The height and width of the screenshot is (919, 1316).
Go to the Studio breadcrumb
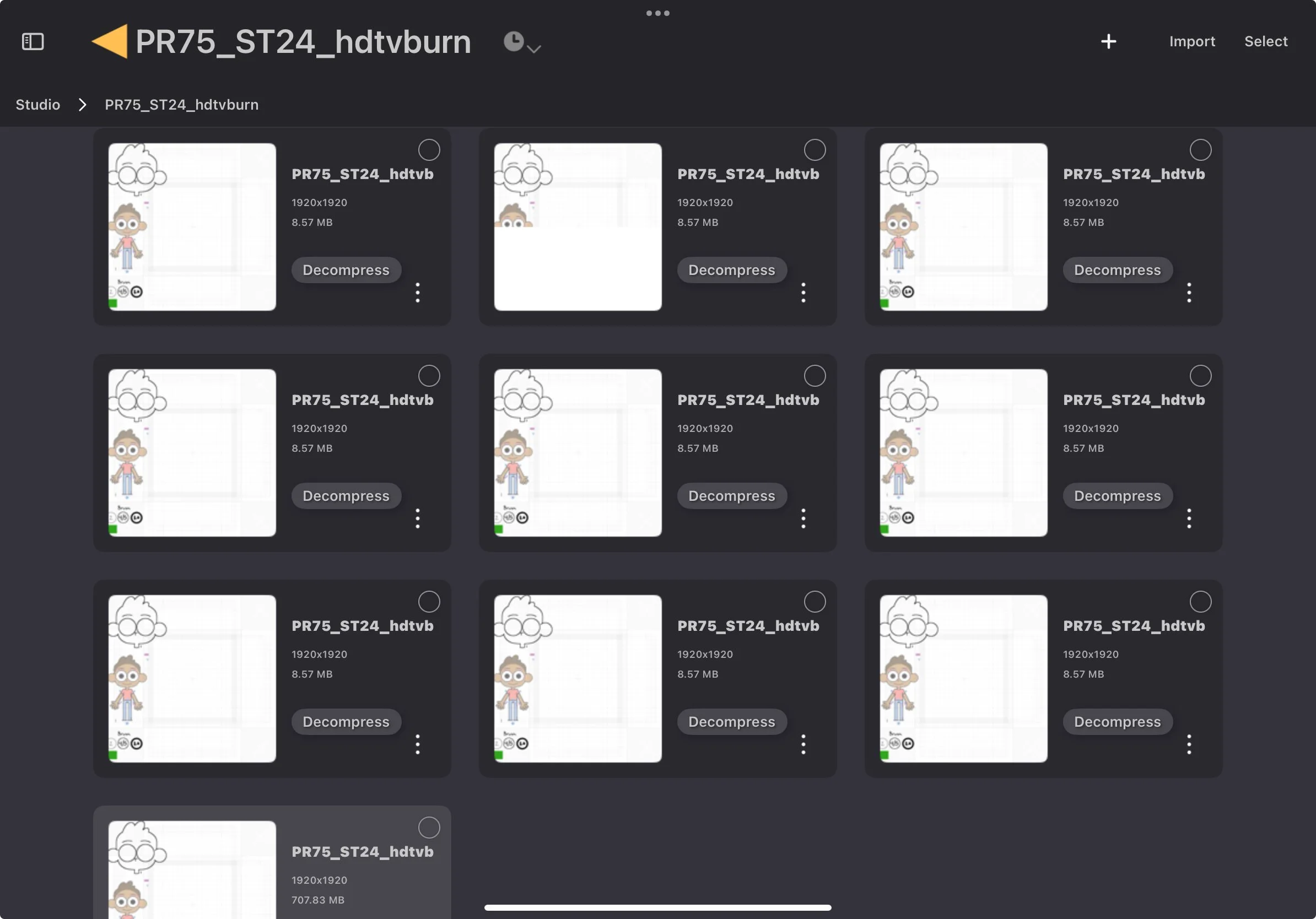(x=38, y=105)
